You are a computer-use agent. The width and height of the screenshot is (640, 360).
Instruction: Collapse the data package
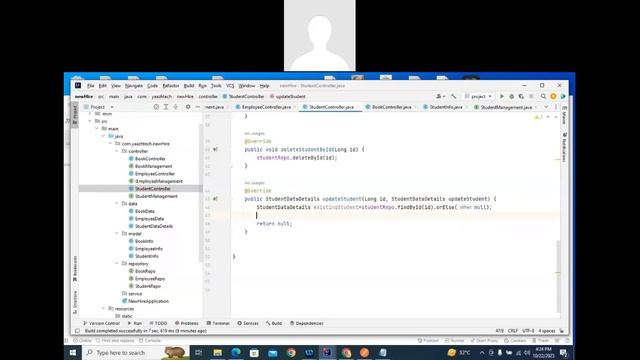117,203
